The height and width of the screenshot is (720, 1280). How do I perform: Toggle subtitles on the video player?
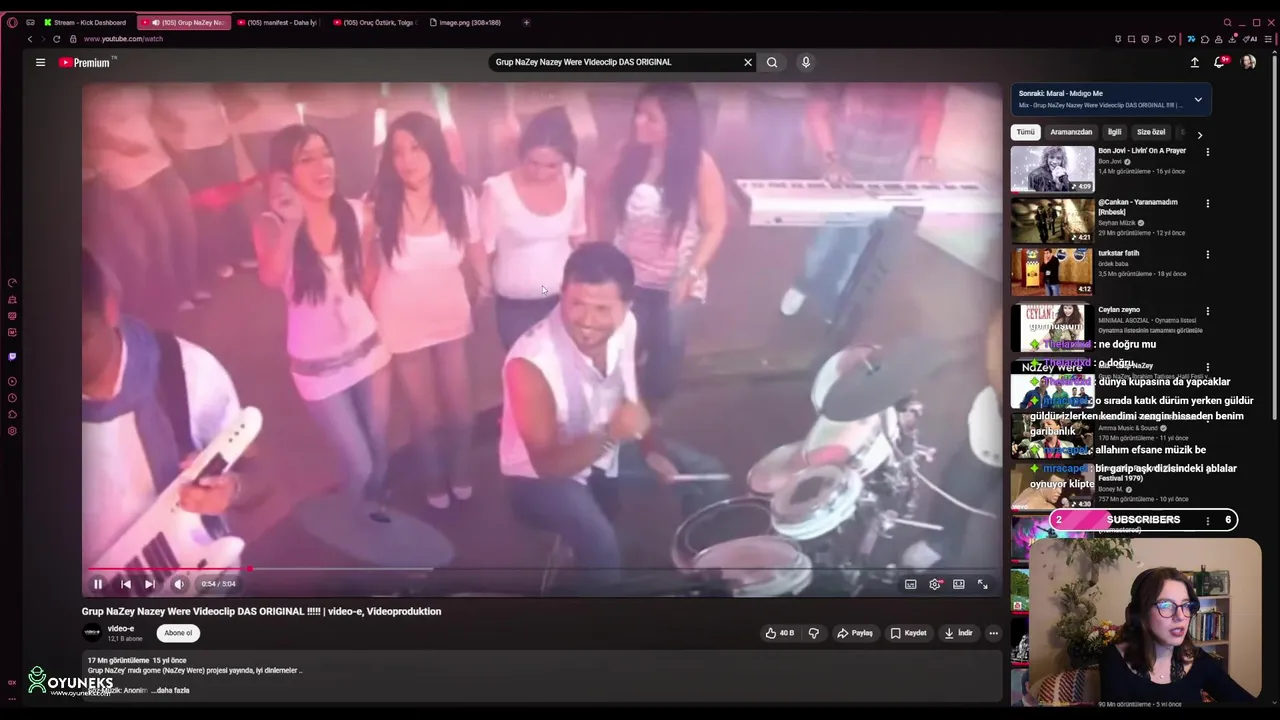coord(911,584)
